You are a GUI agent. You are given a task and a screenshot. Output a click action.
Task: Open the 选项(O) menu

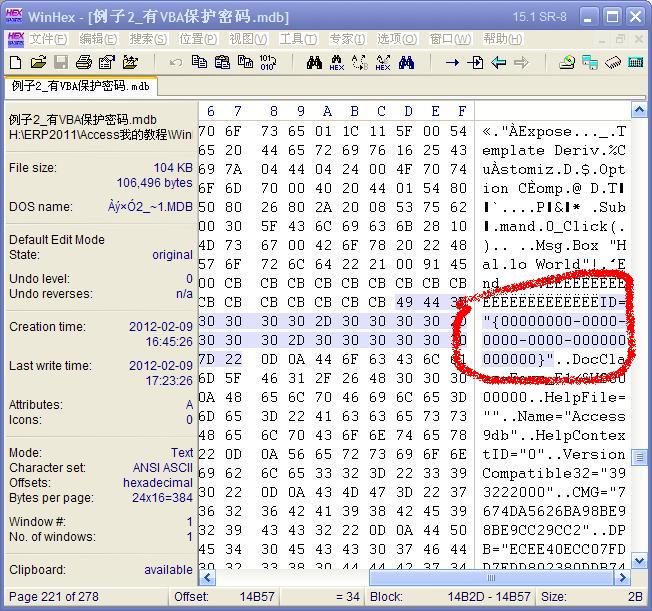(397, 39)
